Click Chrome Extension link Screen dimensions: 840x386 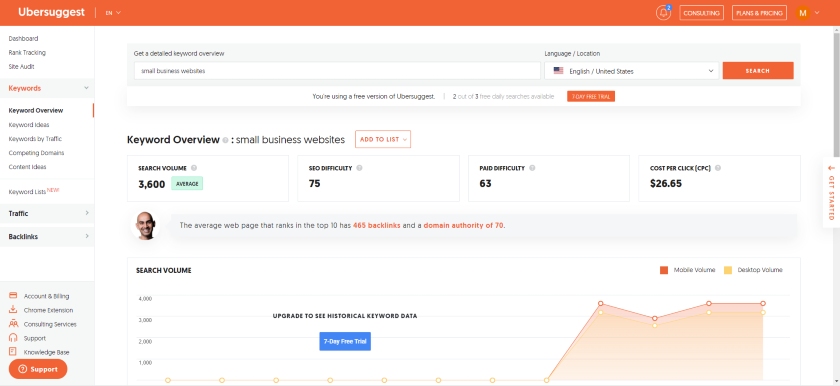pos(48,310)
